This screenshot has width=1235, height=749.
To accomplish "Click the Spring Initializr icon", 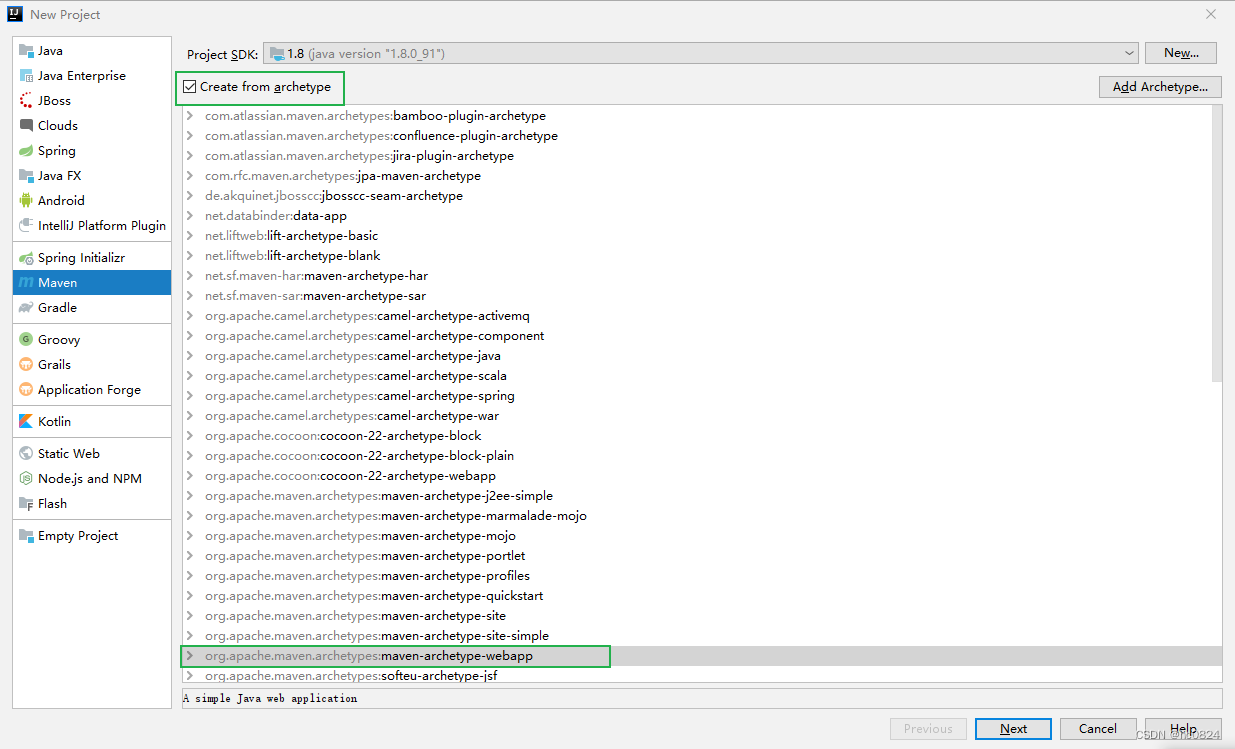I will tap(26, 258).
